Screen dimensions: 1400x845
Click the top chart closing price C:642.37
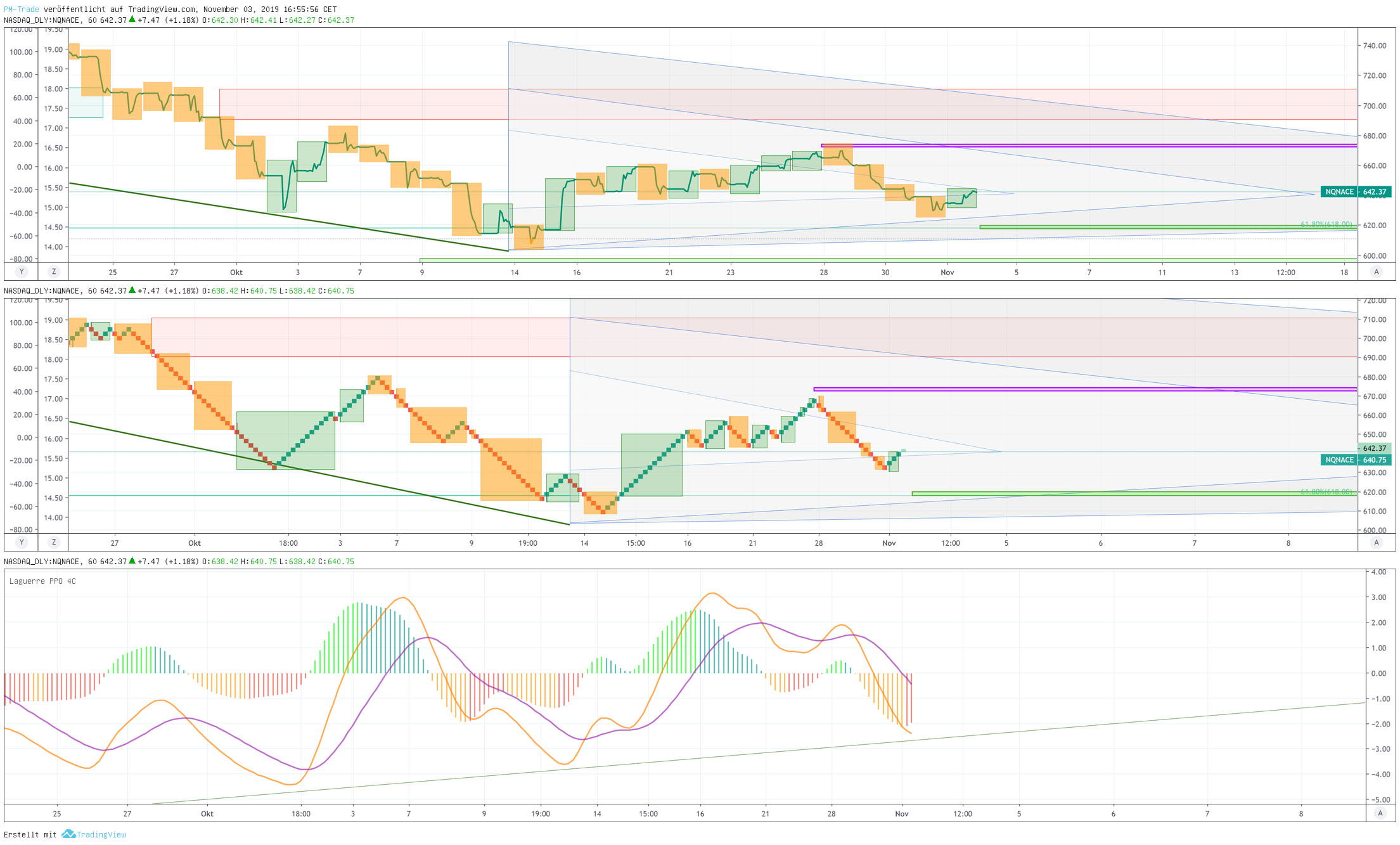pyautogui.click(x=336, y=20)
